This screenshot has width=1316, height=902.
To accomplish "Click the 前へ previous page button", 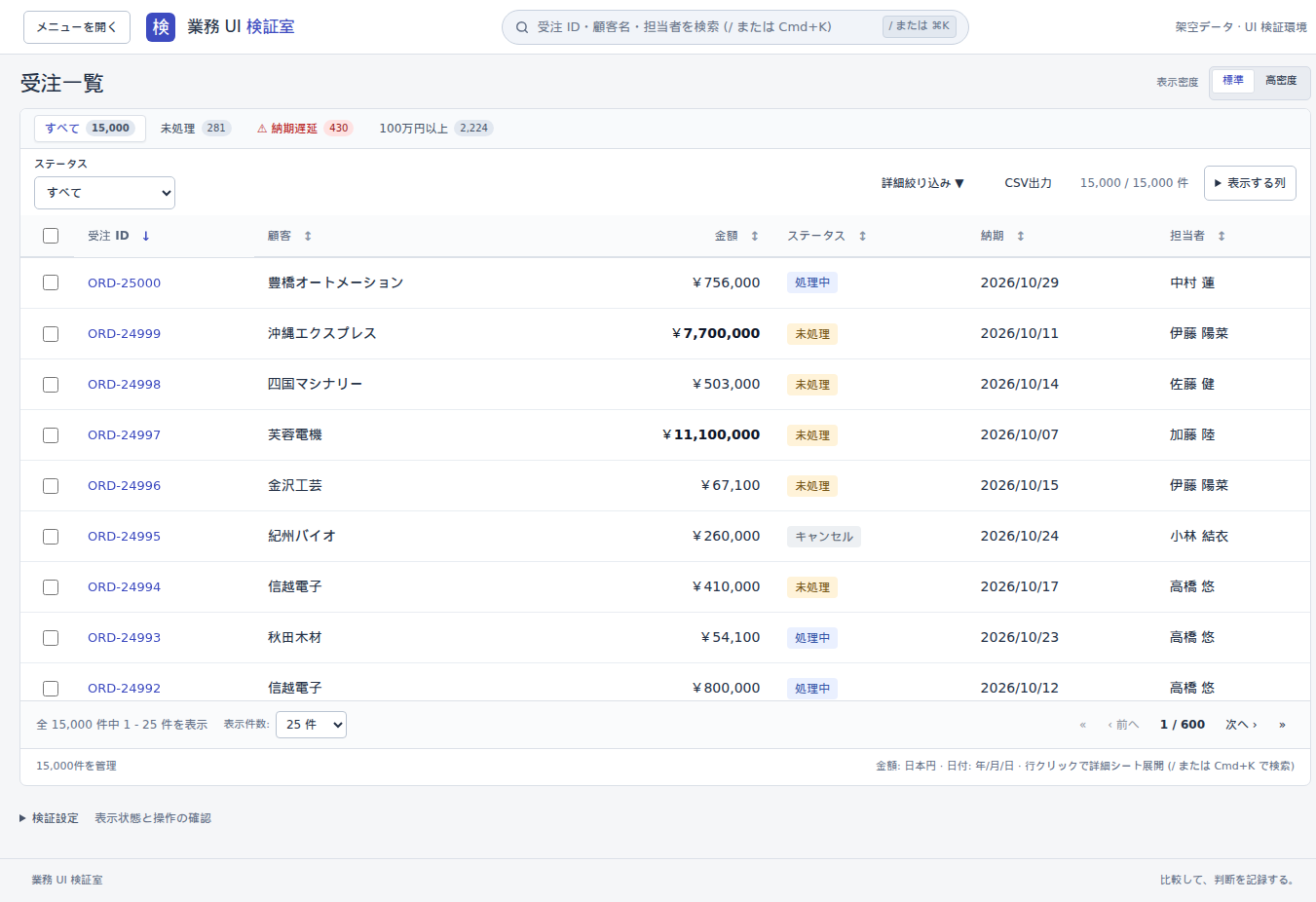I will coord(1123,725).
